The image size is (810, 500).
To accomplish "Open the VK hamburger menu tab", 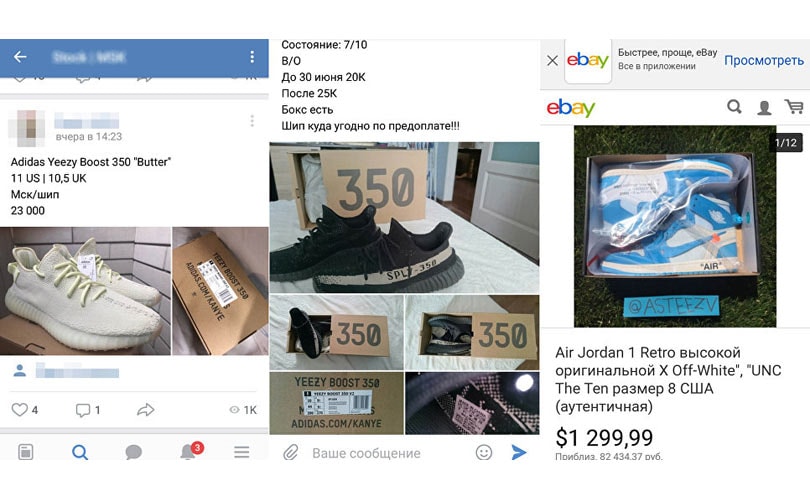I will coord(241,452).
